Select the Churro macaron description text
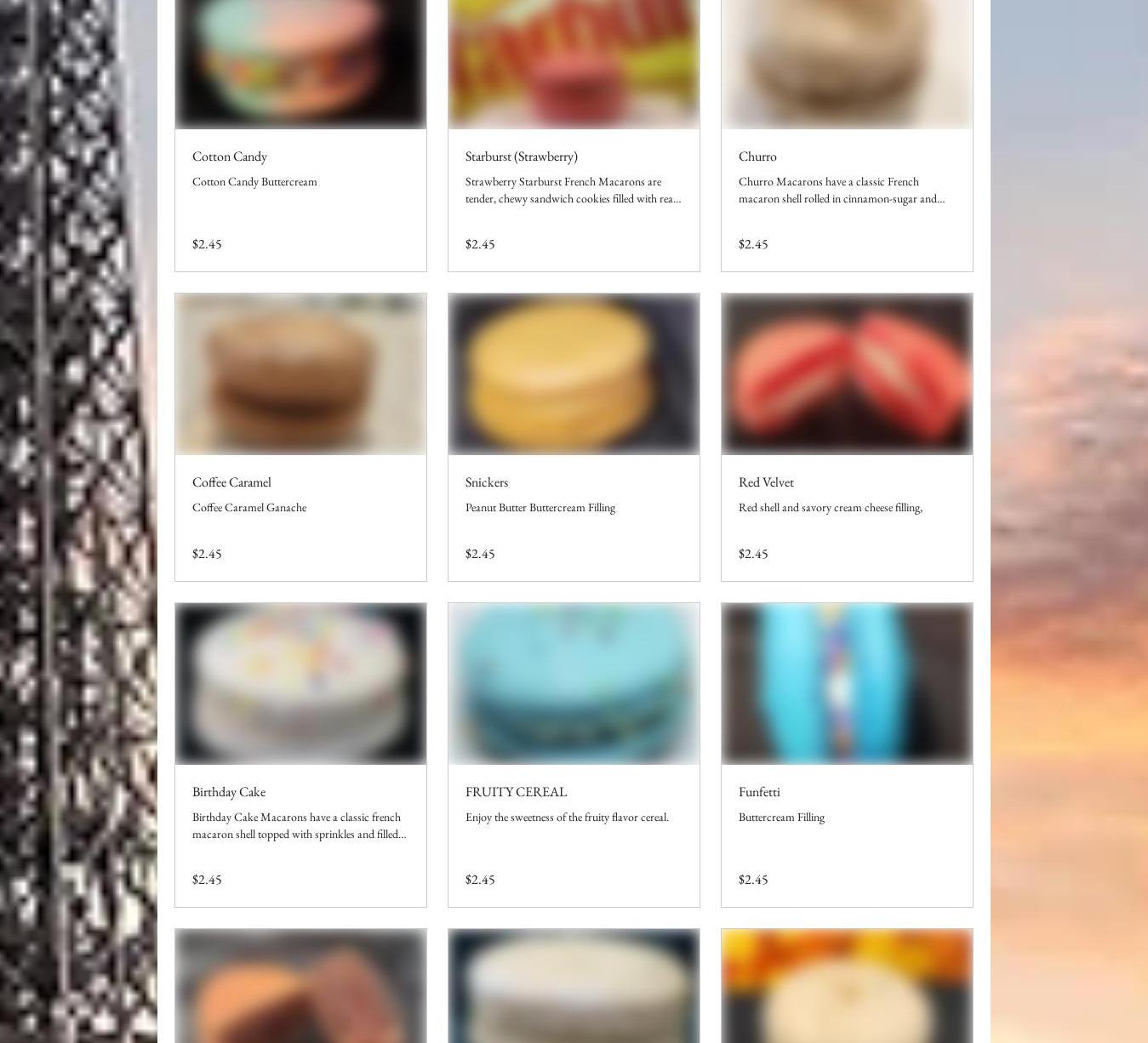Viewport: 1148px width, 1043px height. point(841,190)
